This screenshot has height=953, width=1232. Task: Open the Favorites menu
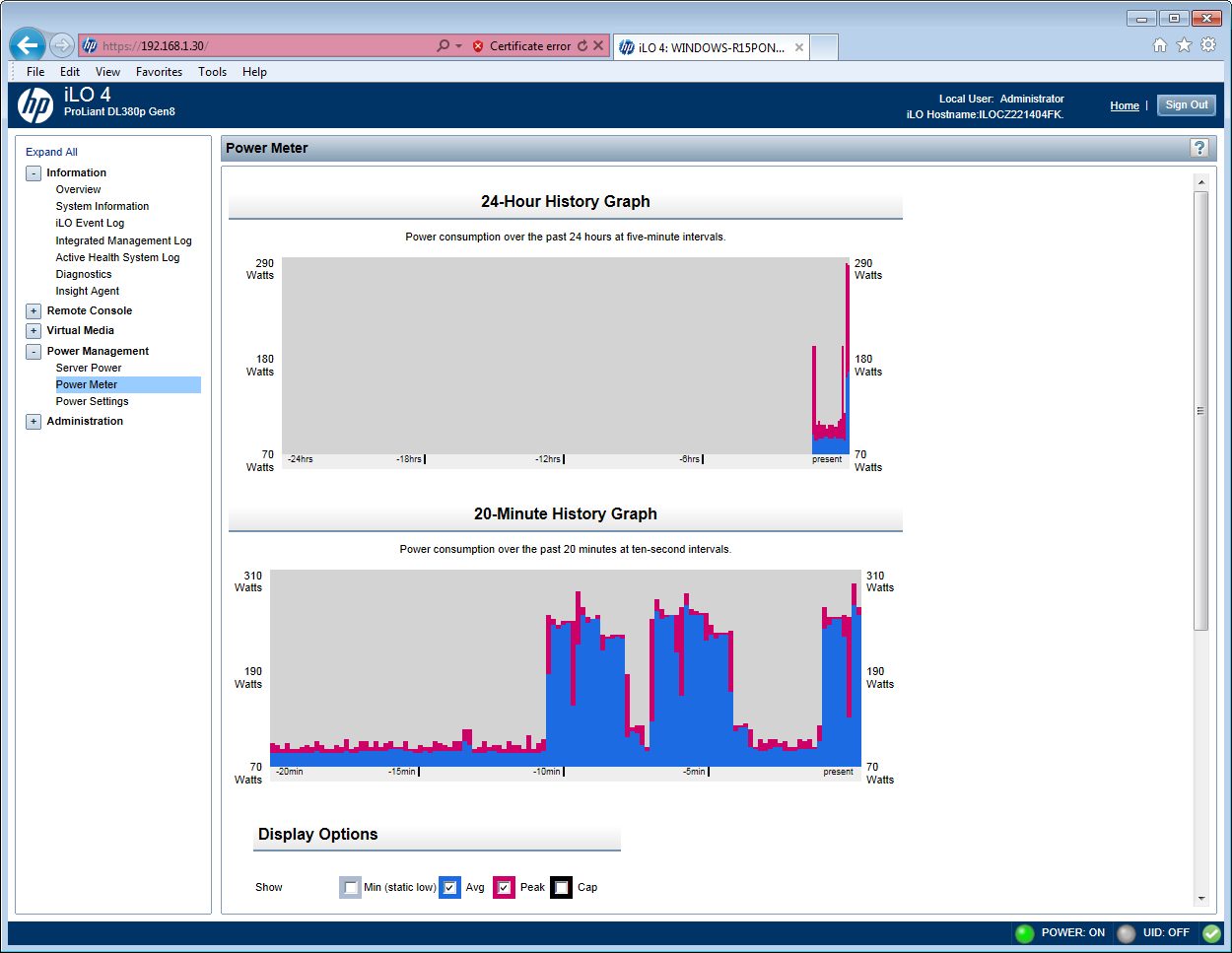(160, 72)
